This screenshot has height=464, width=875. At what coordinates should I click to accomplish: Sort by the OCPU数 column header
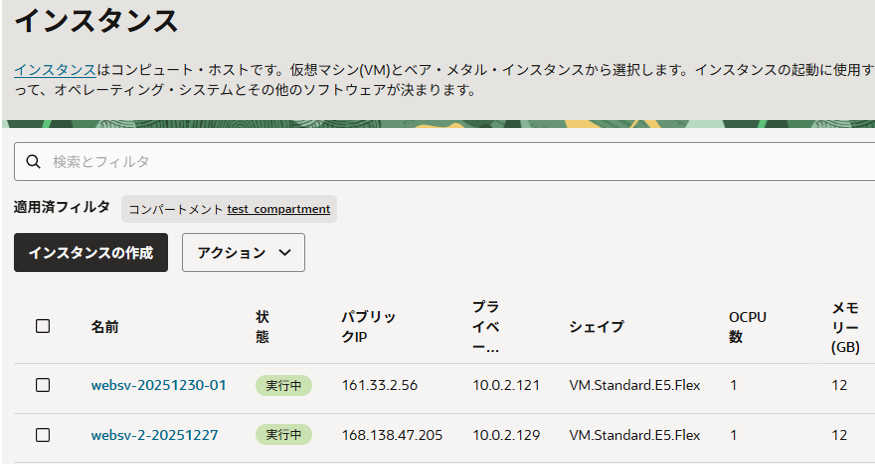(747, 327)
